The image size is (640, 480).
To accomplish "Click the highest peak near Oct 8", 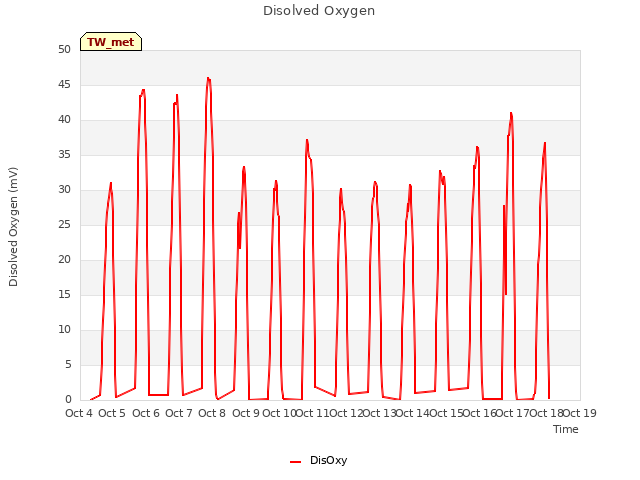I will [208, 78].
